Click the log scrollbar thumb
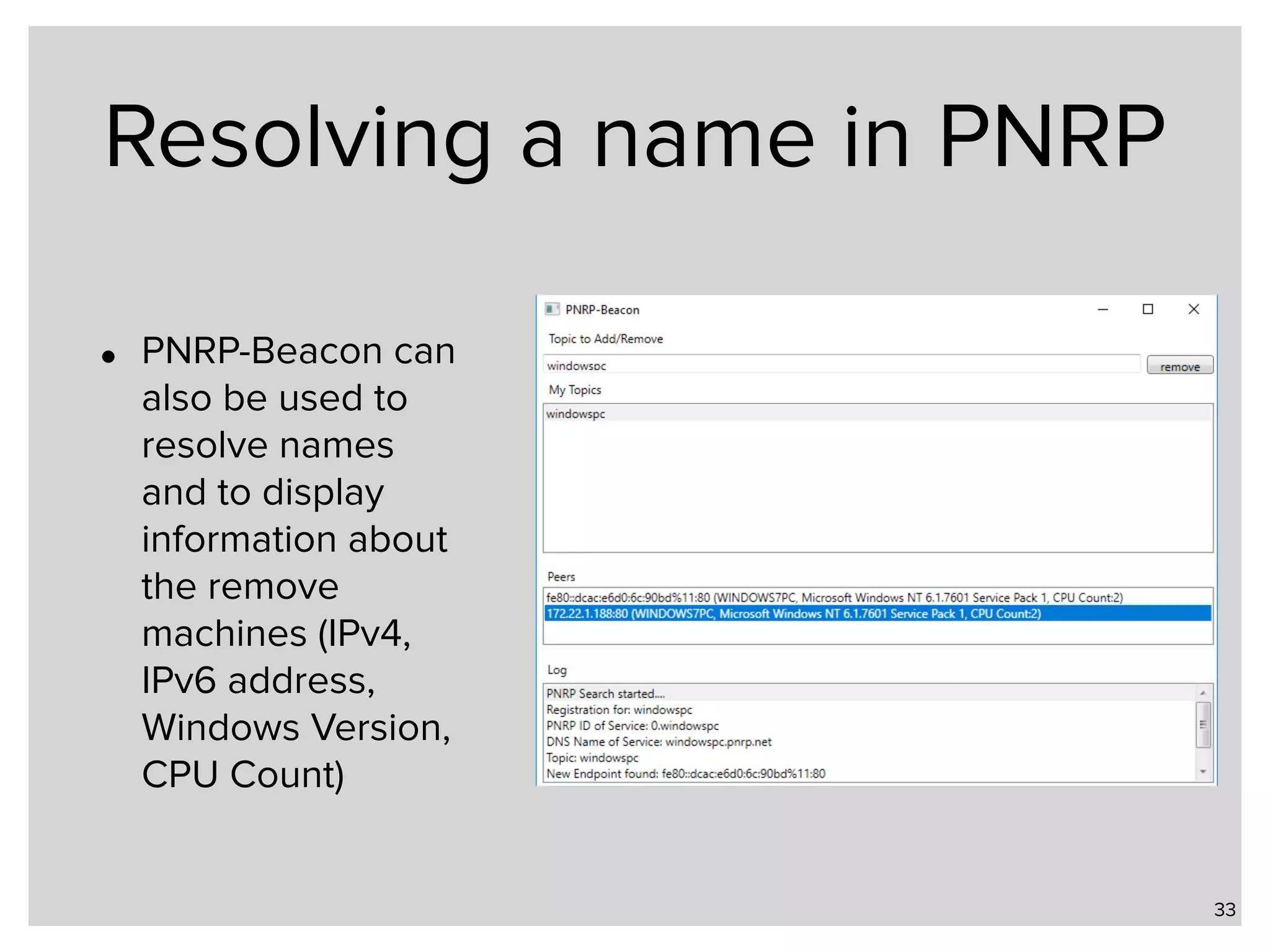Viewport: 1270px width, 952px height. pos(1202,725)
